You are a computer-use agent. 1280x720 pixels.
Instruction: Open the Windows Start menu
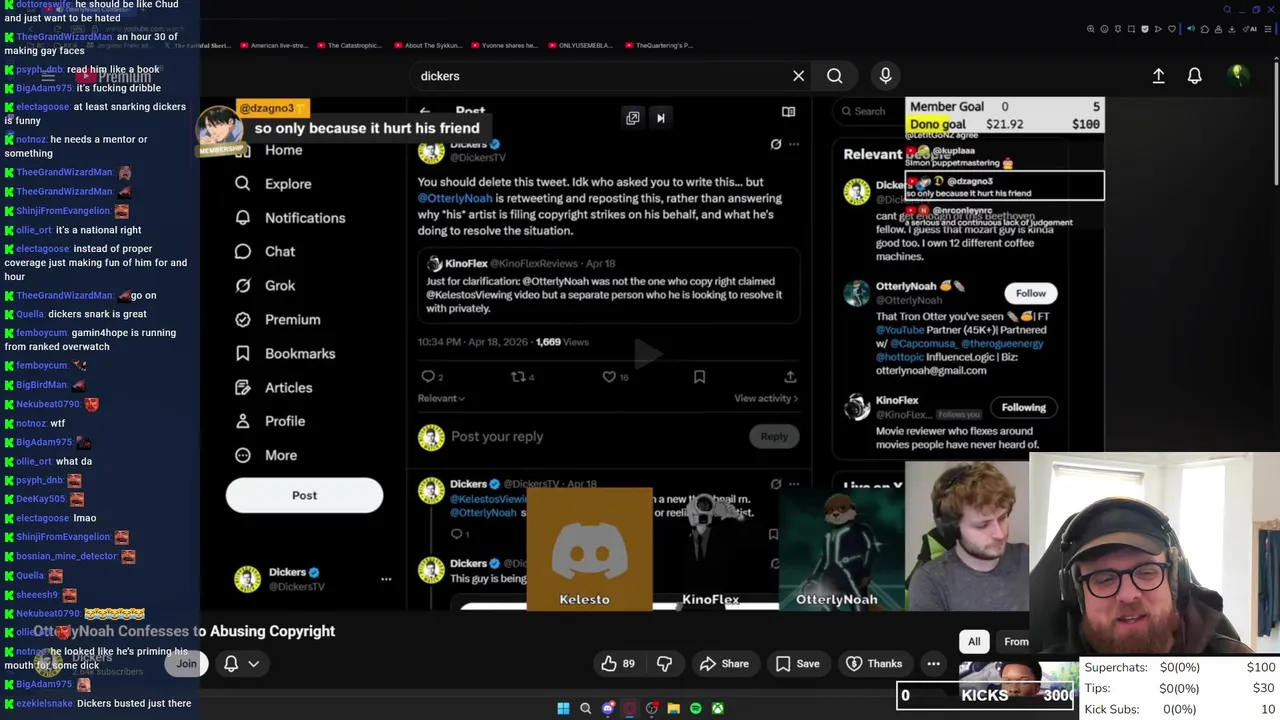tap(563, 708)
